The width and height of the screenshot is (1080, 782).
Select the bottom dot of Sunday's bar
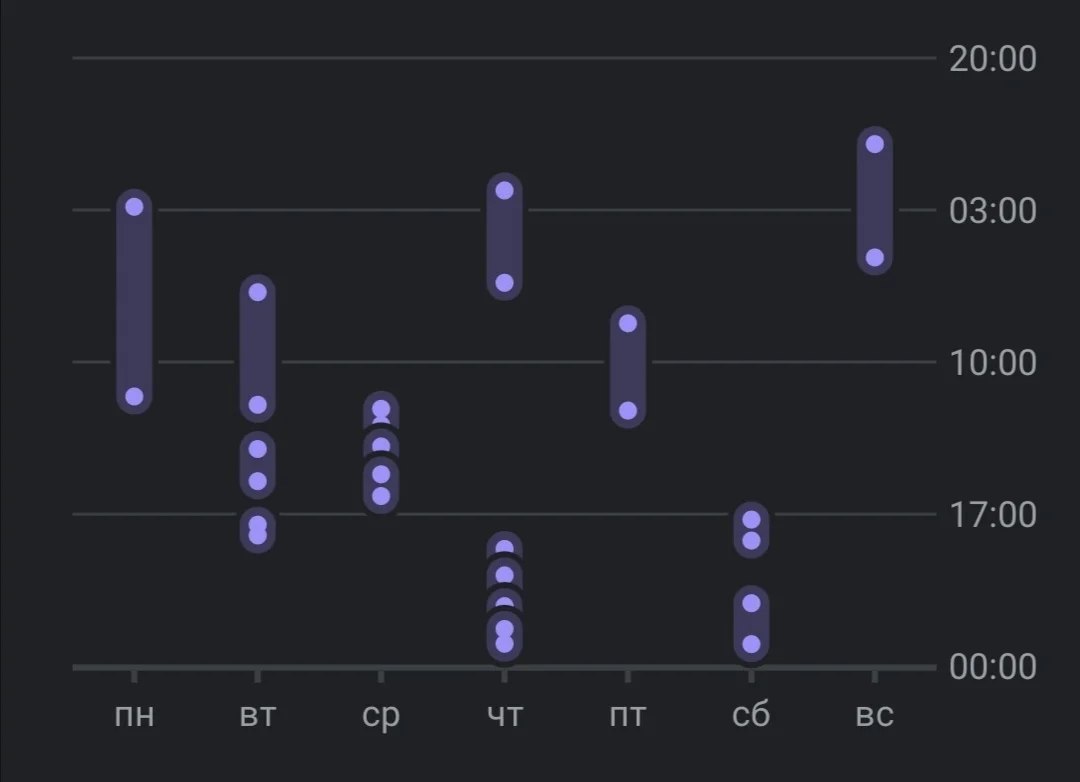[875, 257]
